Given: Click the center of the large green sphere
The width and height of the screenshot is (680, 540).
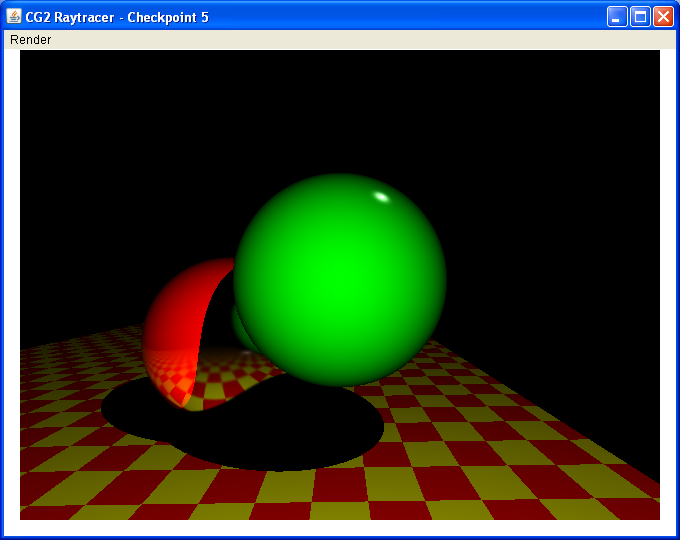Looking at the screenshot, I should click(x=340, y=280).
